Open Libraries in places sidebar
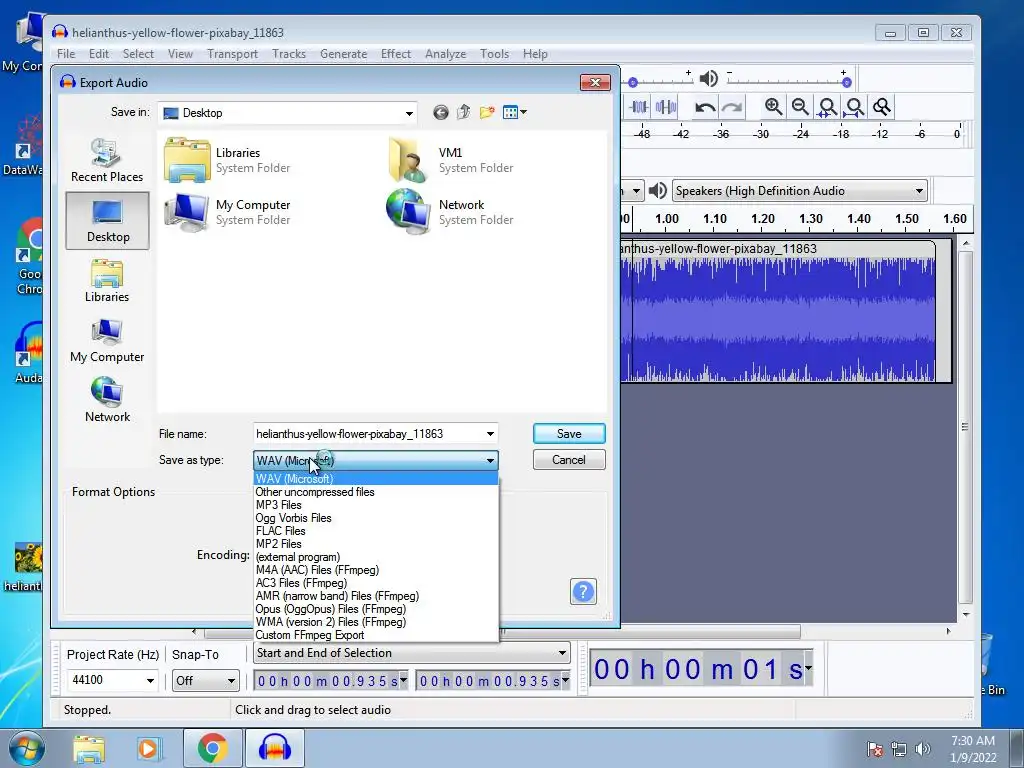The height and width of the screenshot is (768, 1024). pos(107,280)
